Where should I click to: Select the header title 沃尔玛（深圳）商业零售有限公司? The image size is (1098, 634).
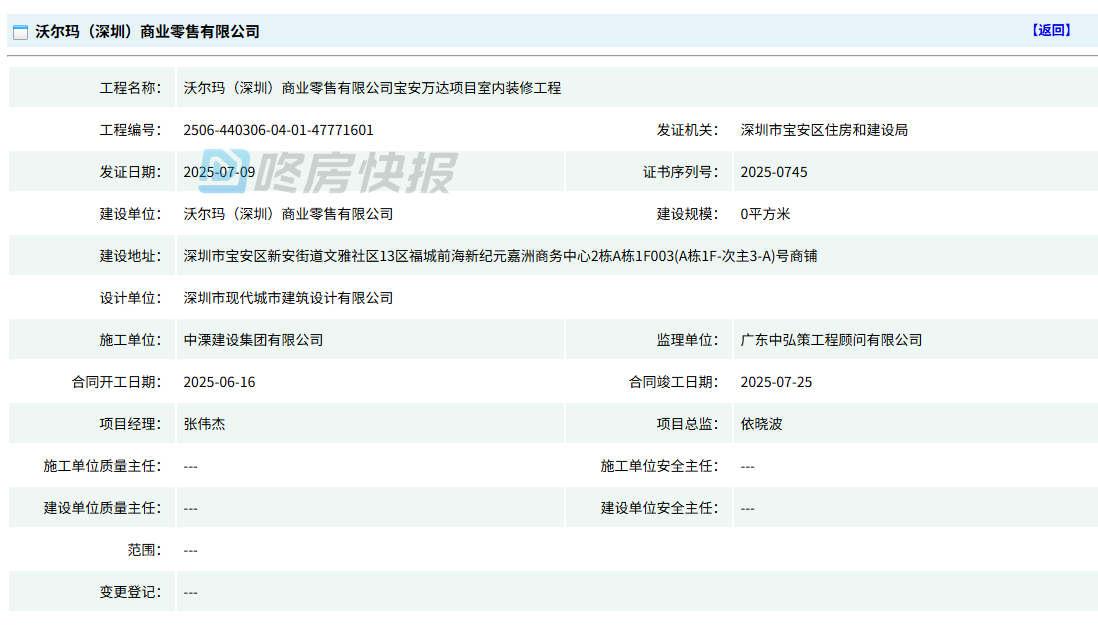pyautogui.click(x=147, y=32)
